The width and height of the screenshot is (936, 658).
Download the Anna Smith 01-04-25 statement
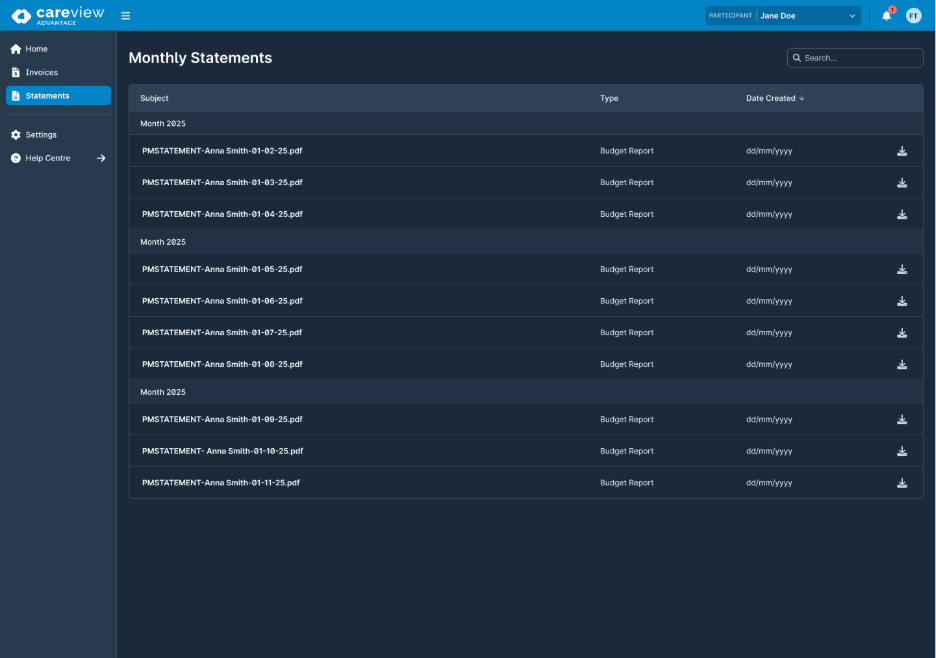coord(902,214)
